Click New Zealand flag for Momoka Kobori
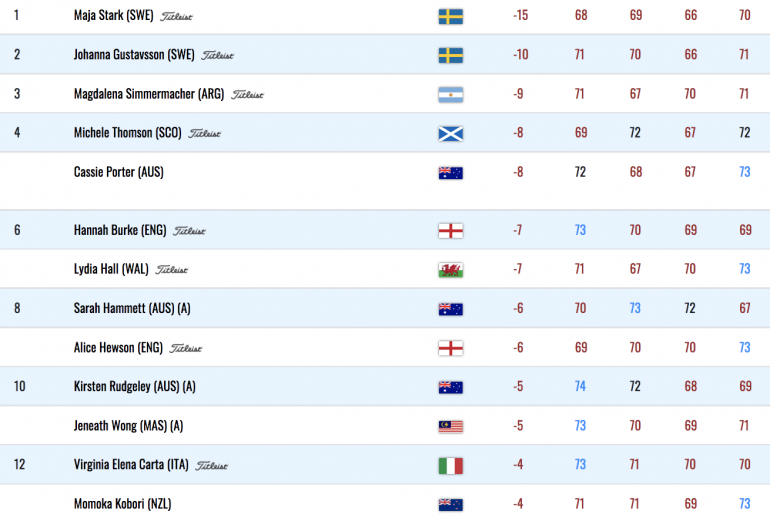Screen dimensions: 770x518 click(x=450, y=504)
